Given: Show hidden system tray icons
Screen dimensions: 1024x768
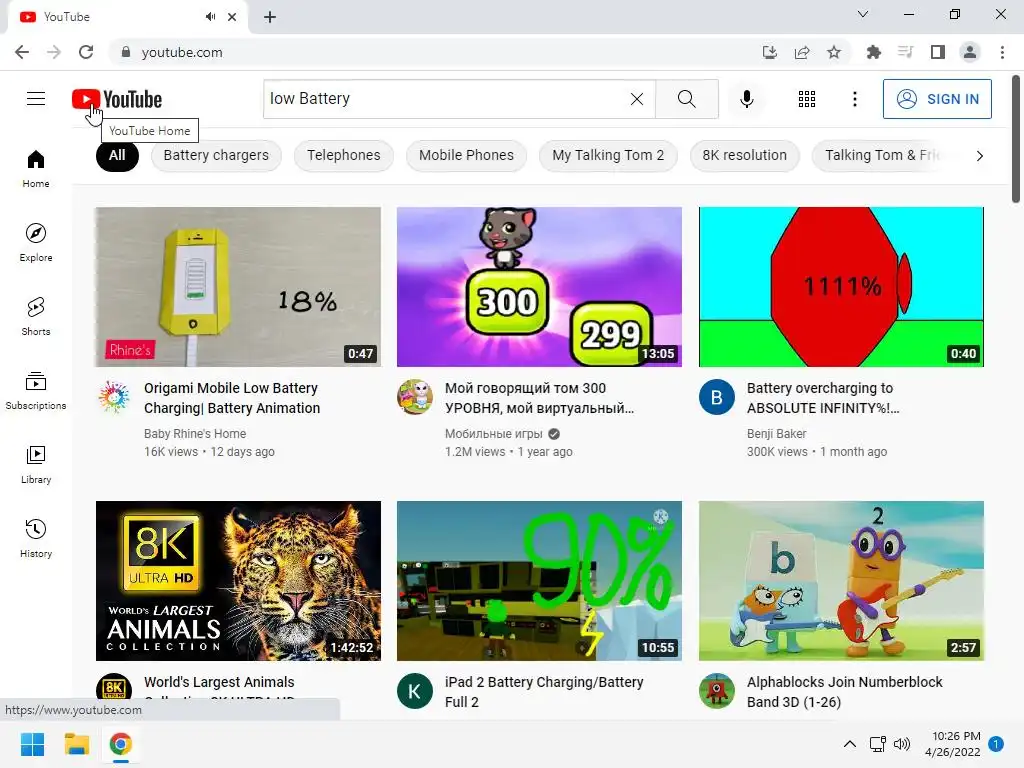Looking at the screenshot, I should [850, 744].
